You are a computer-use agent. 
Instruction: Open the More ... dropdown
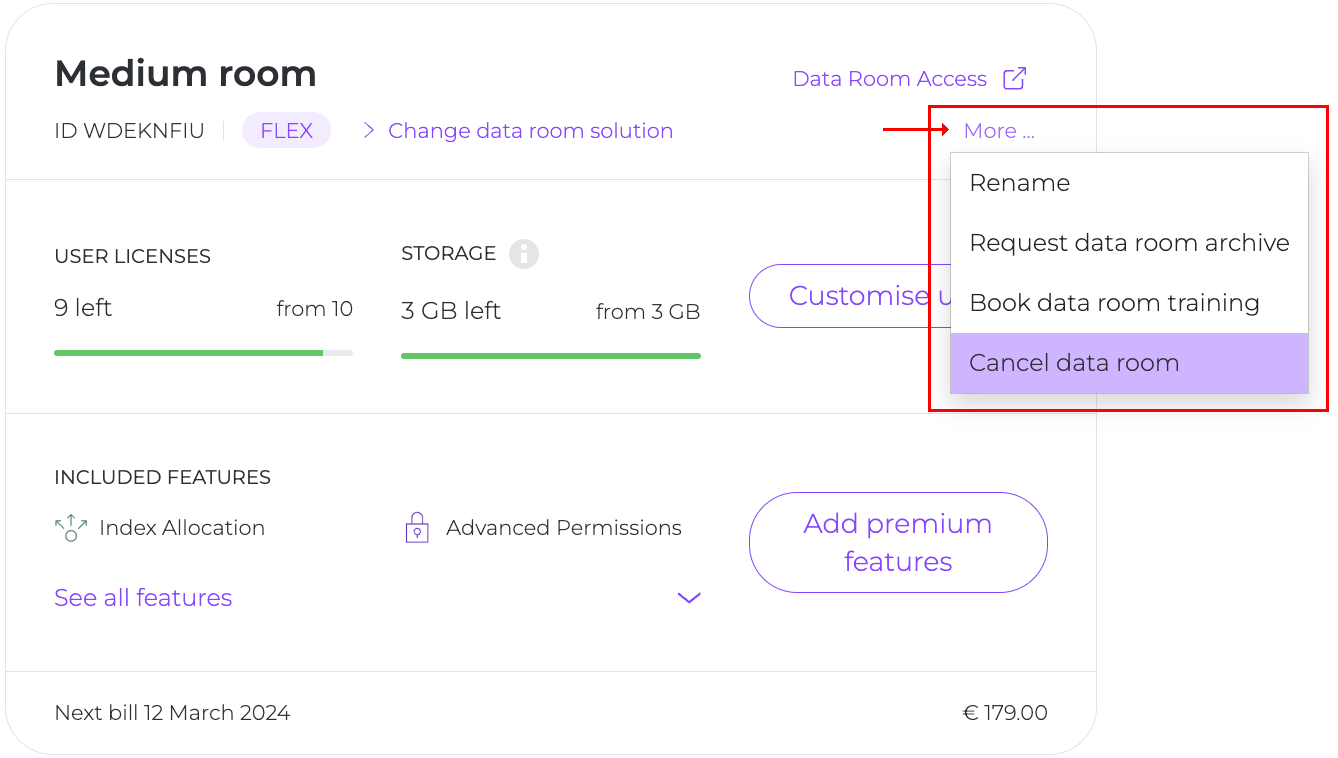pos(998,131)
